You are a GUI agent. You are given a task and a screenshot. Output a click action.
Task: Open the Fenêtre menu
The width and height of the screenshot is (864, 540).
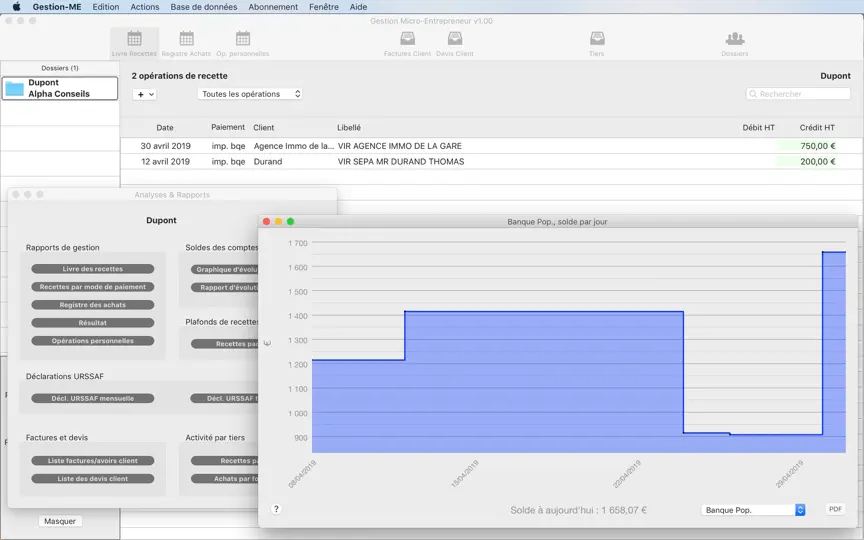(324, 7)
